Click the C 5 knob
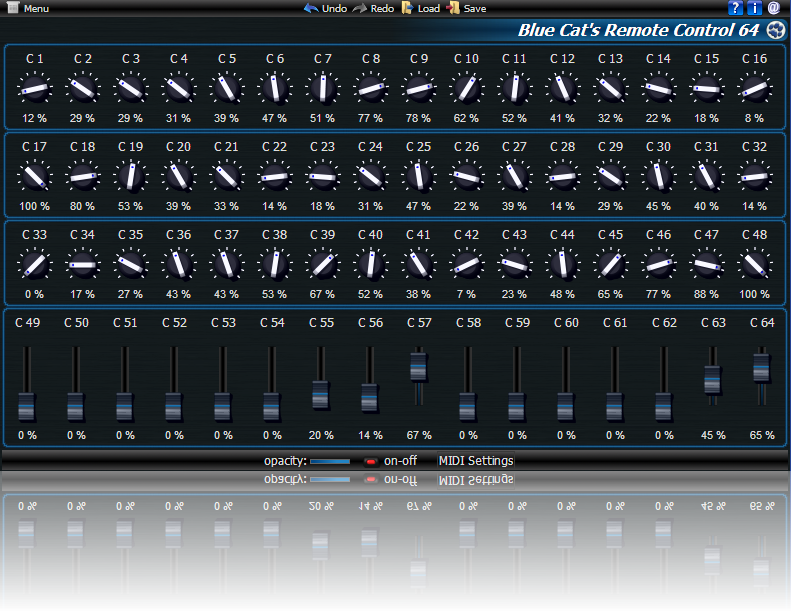This screenshot has width=791, height=612. click(x=227, y=89)
